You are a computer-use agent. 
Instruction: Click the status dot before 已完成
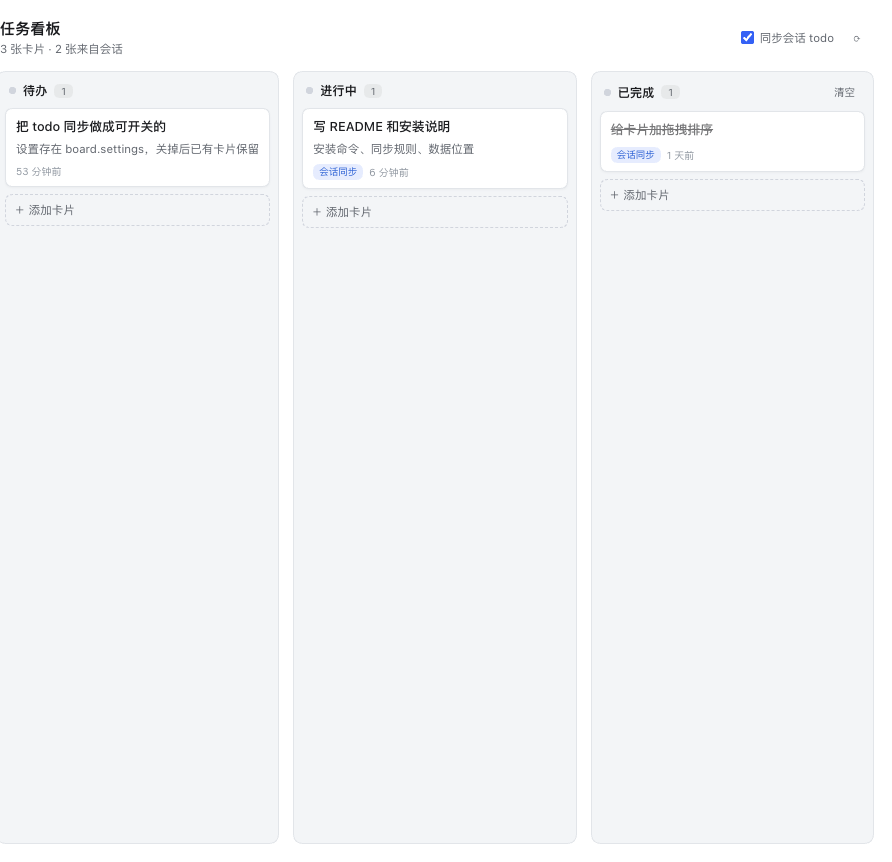[608, 92]
